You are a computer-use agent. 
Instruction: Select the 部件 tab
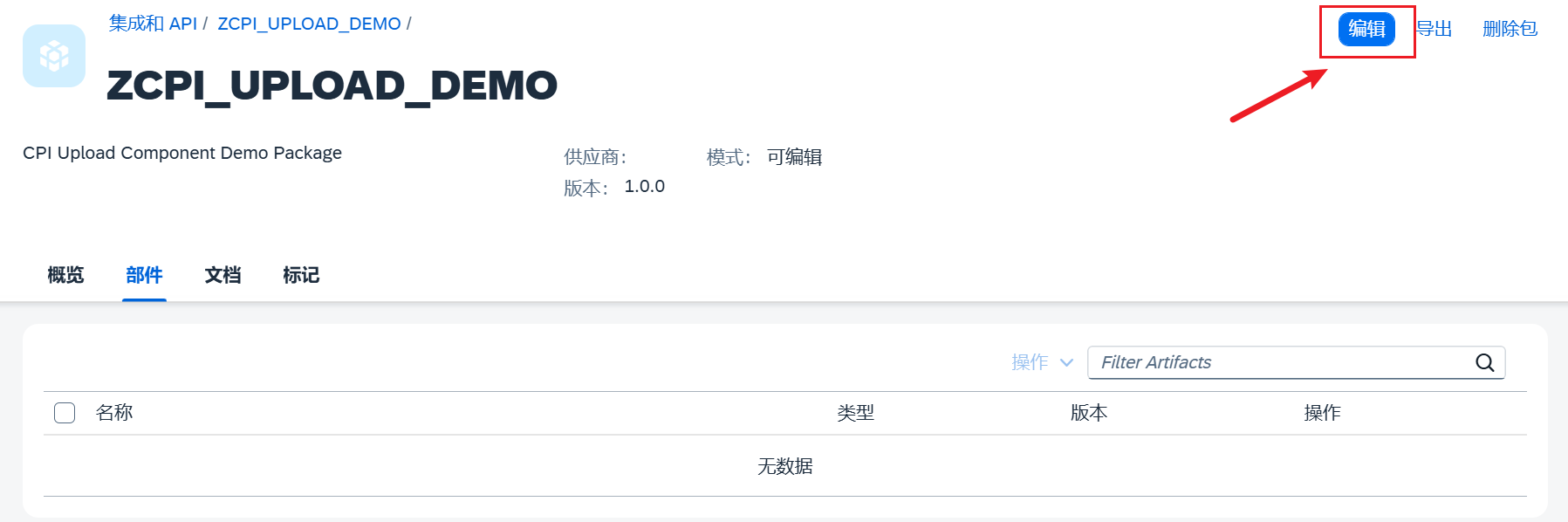pos(144,276)
